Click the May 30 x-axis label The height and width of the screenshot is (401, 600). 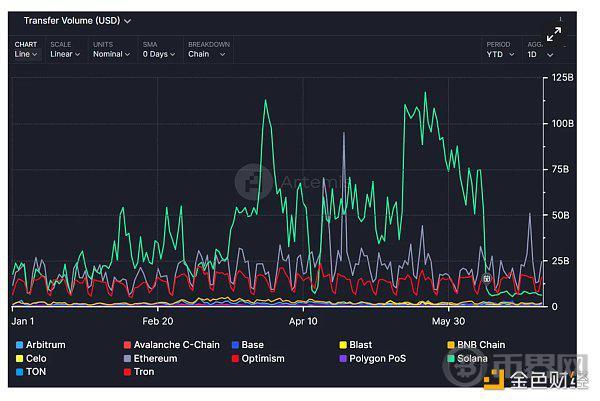pyautogui.click(x=448, y=321)
